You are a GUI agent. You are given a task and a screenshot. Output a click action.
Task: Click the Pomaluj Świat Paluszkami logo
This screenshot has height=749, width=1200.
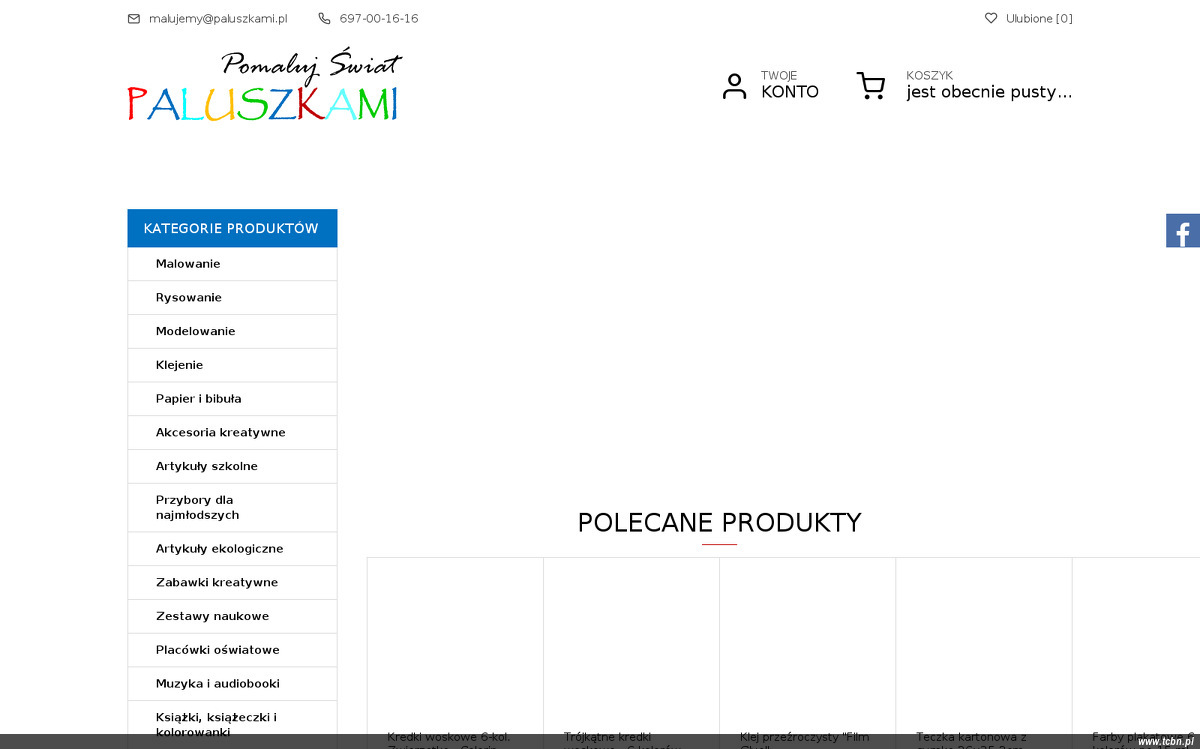[x=264, y=86]
